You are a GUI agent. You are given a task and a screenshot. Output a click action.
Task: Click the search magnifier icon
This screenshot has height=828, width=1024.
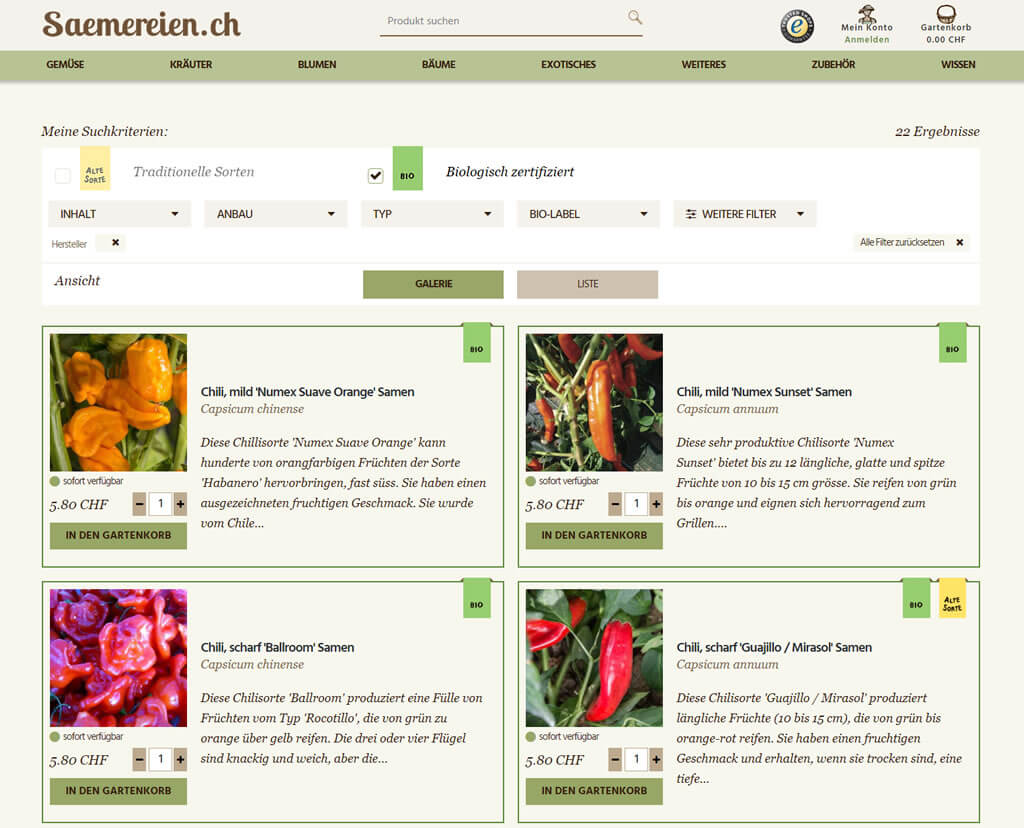click(x=634, y=17)
